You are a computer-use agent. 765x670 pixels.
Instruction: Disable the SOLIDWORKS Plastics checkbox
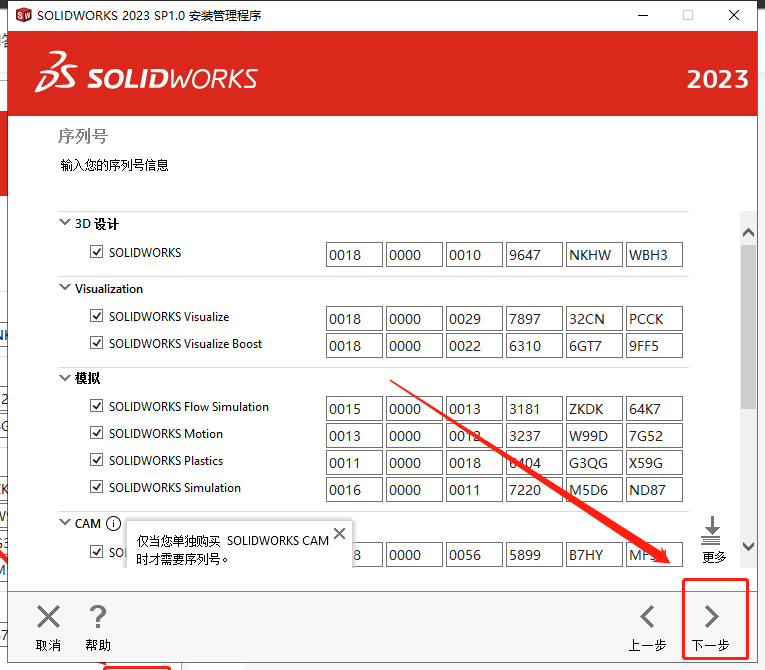[x=97, y=460]
